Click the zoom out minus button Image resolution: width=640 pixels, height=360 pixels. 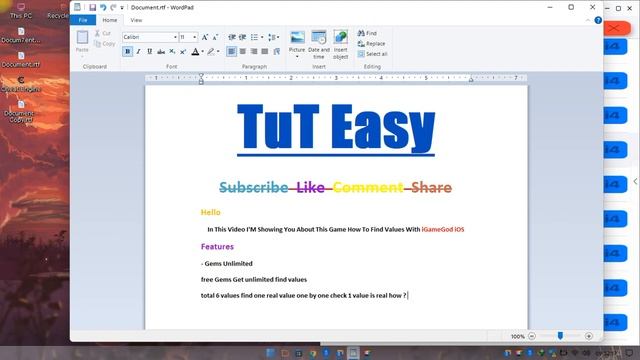pos(531,336)
